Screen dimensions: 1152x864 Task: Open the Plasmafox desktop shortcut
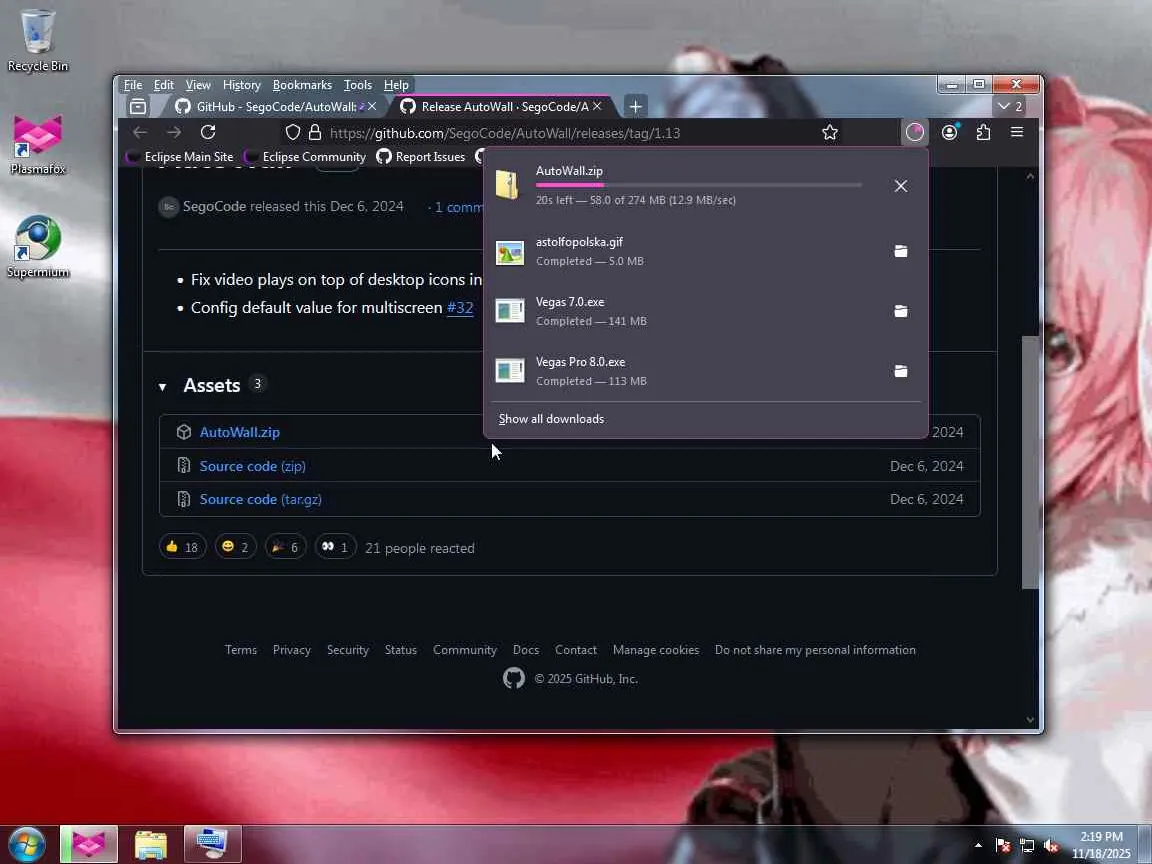tap(37, 144)
